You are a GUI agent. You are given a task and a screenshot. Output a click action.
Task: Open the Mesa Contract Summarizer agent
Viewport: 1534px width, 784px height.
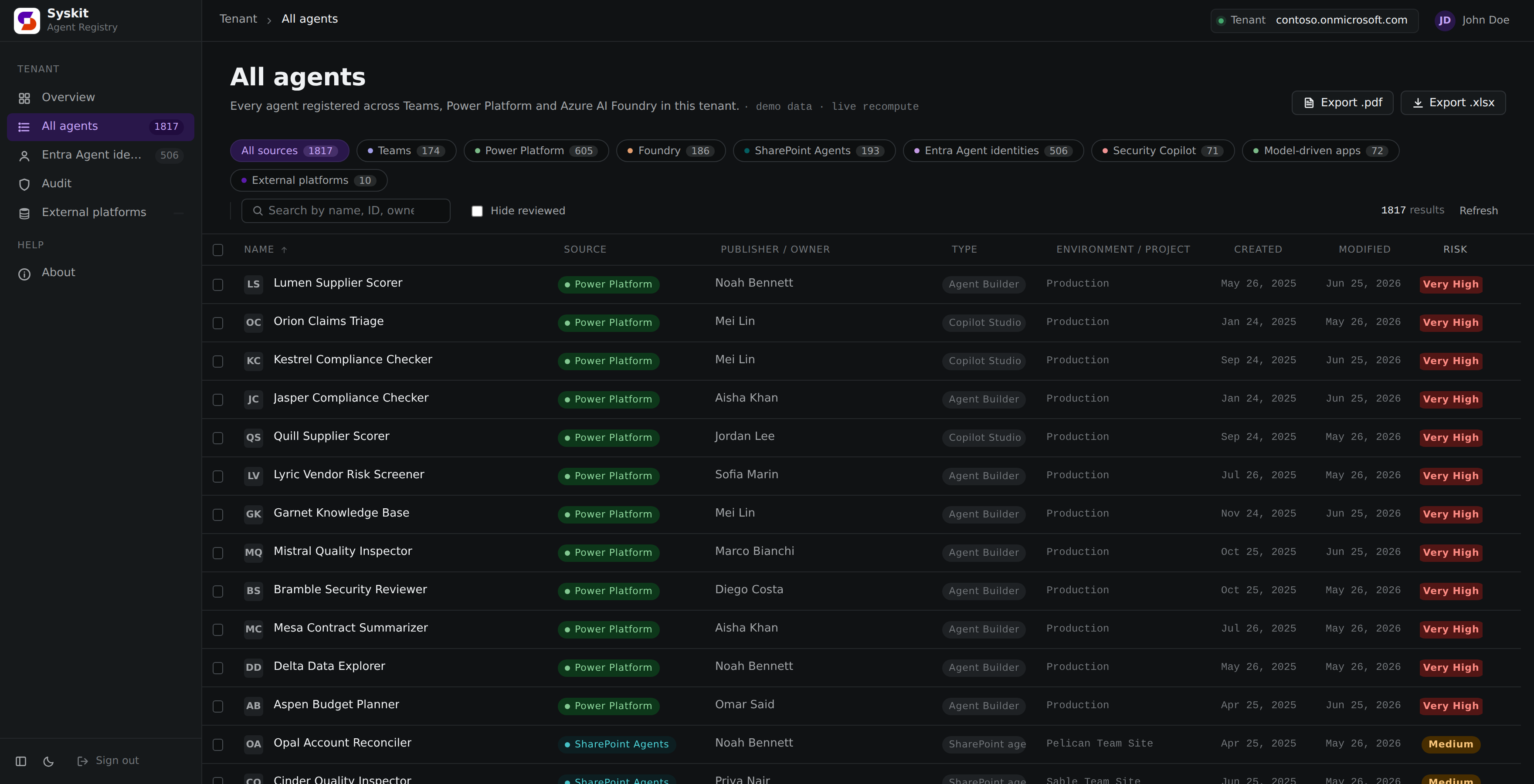coord(351,628)
